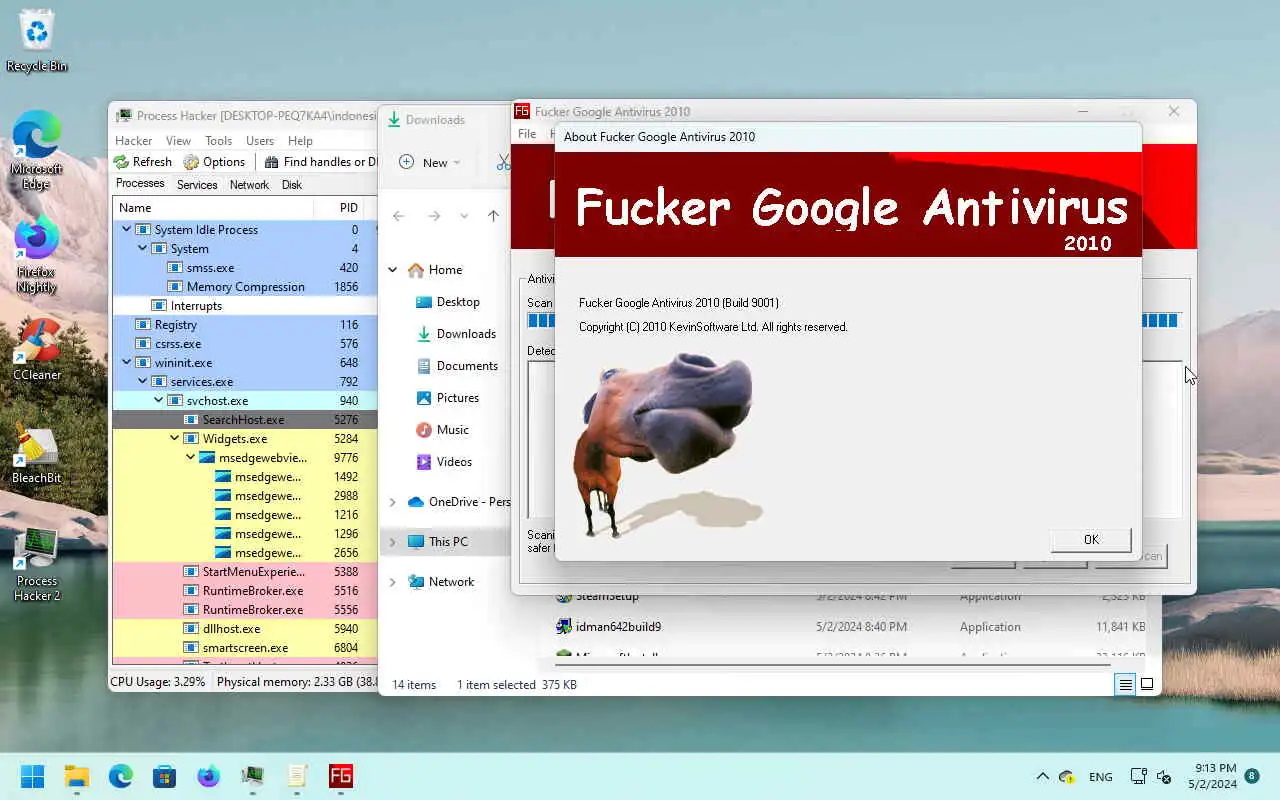The height and width of the screenshot is (800, 1280).
Task: Switch to the Network tab in Process Hacker
Action: tap(249, 185)
